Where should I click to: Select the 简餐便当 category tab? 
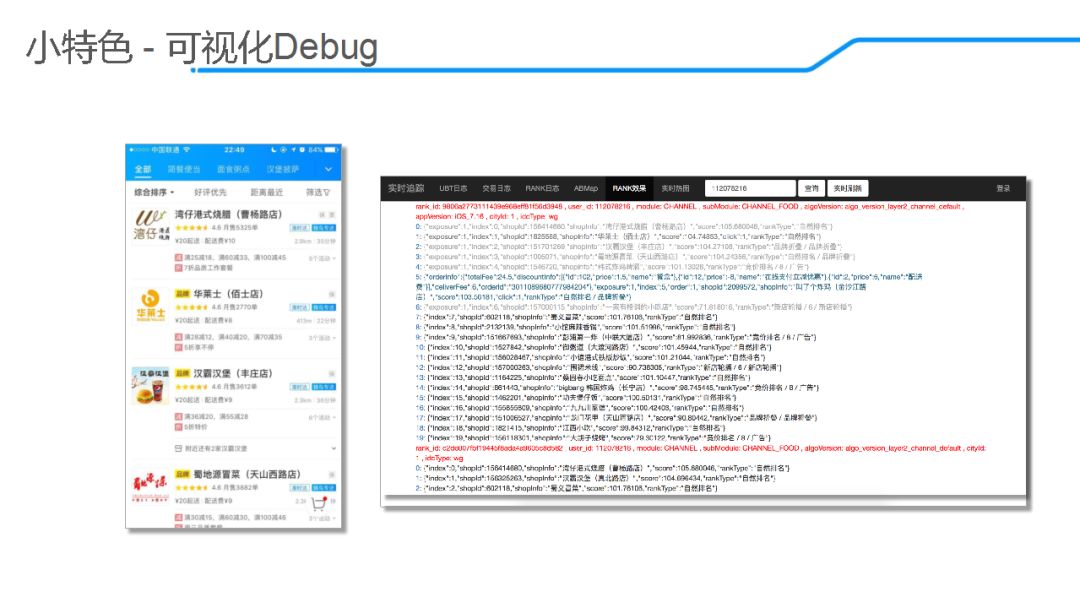pyautogui.click(x=184, y=169)
